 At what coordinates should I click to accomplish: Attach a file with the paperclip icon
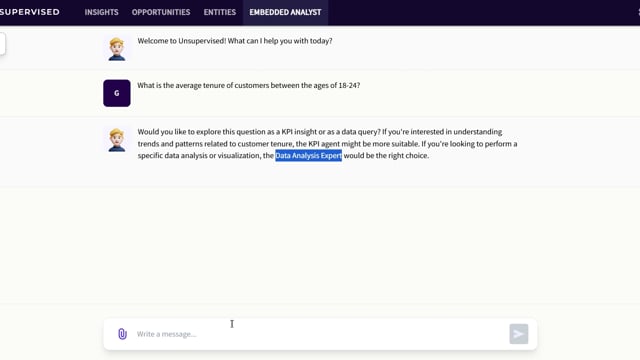(x=122, y=334)
